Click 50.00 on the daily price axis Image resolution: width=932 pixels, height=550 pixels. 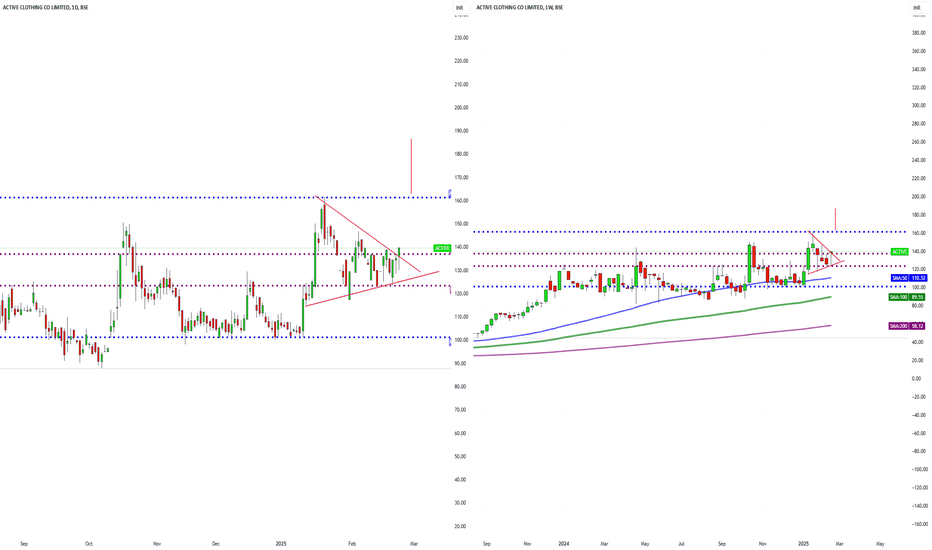(460, 457)
